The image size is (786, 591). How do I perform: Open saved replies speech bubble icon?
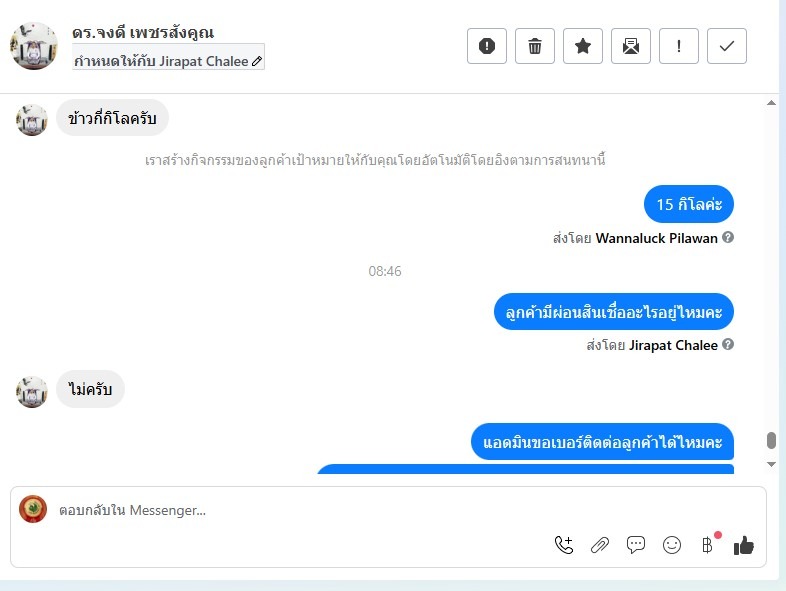[636, 545]
